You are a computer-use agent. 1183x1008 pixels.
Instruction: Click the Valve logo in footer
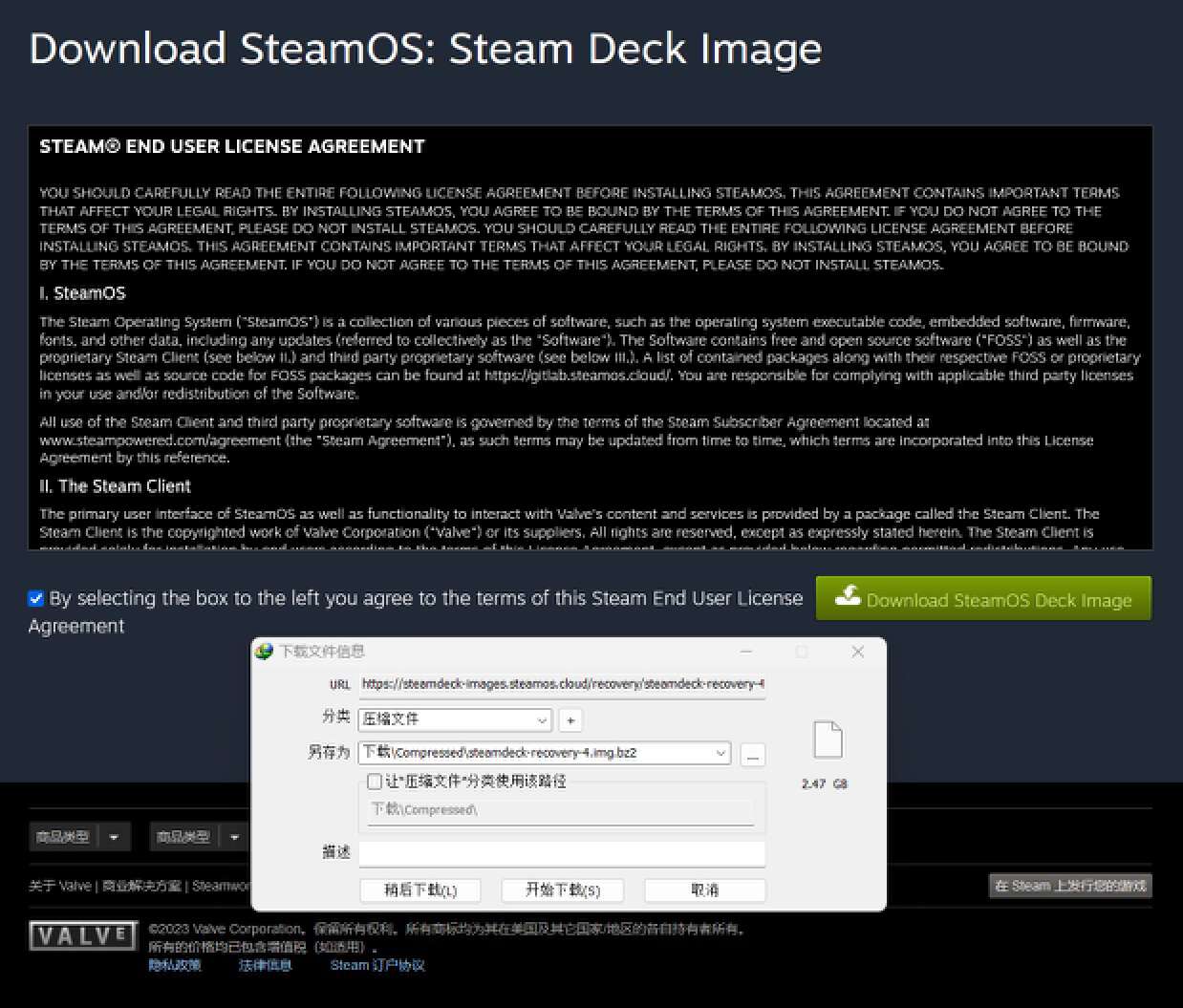click(83, 936)
